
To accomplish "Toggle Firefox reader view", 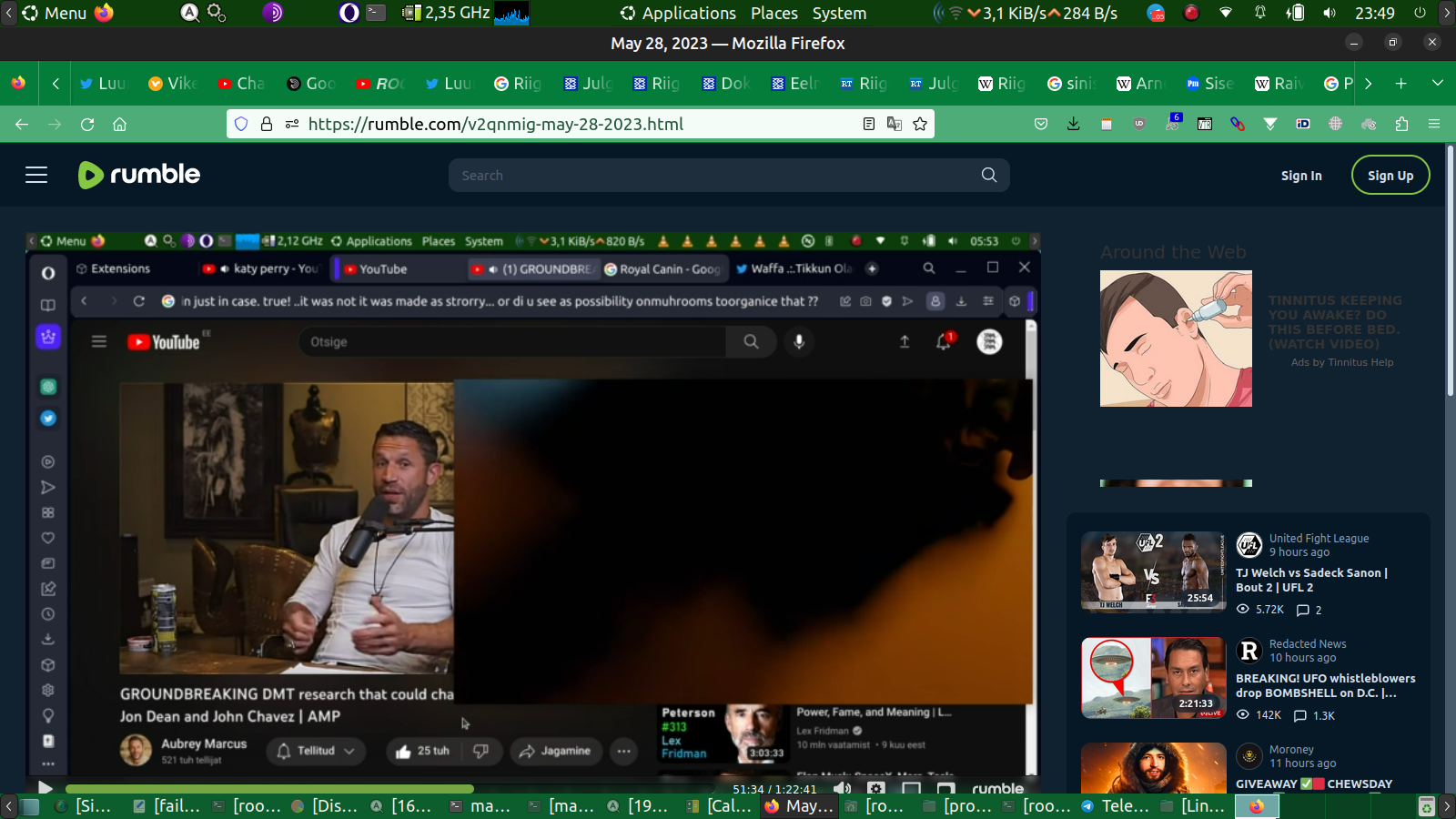I will point(869,124).
